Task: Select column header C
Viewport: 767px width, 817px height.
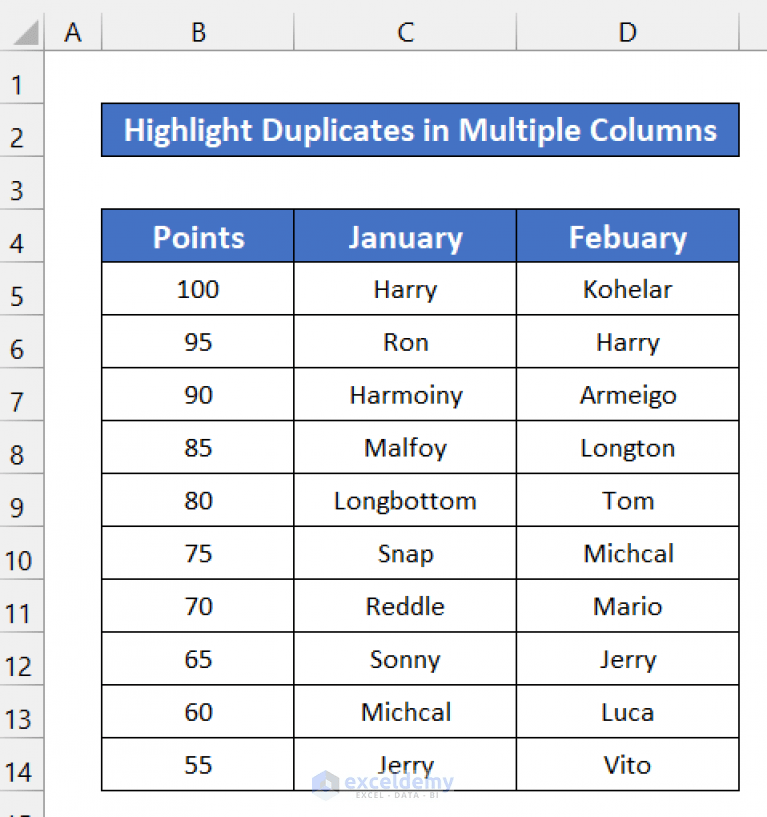Action: tap(405, 31)
